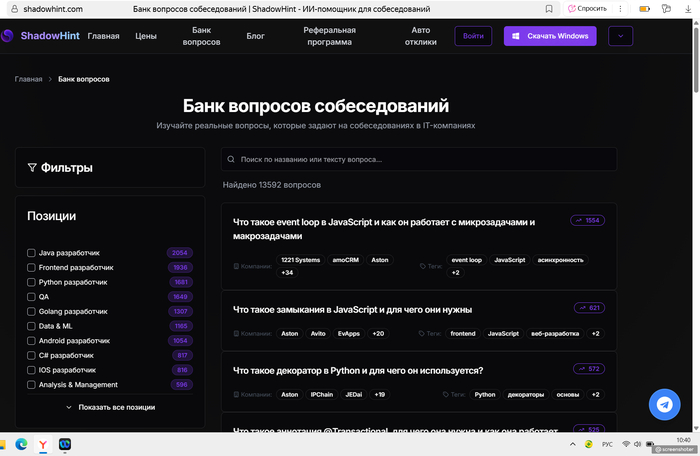
Task: Focus the question search input field
Action: coord(419,159)
